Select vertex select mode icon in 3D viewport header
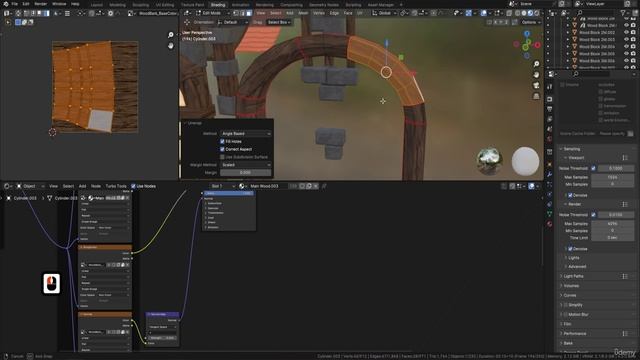640x360 pixels. (236, 13)
